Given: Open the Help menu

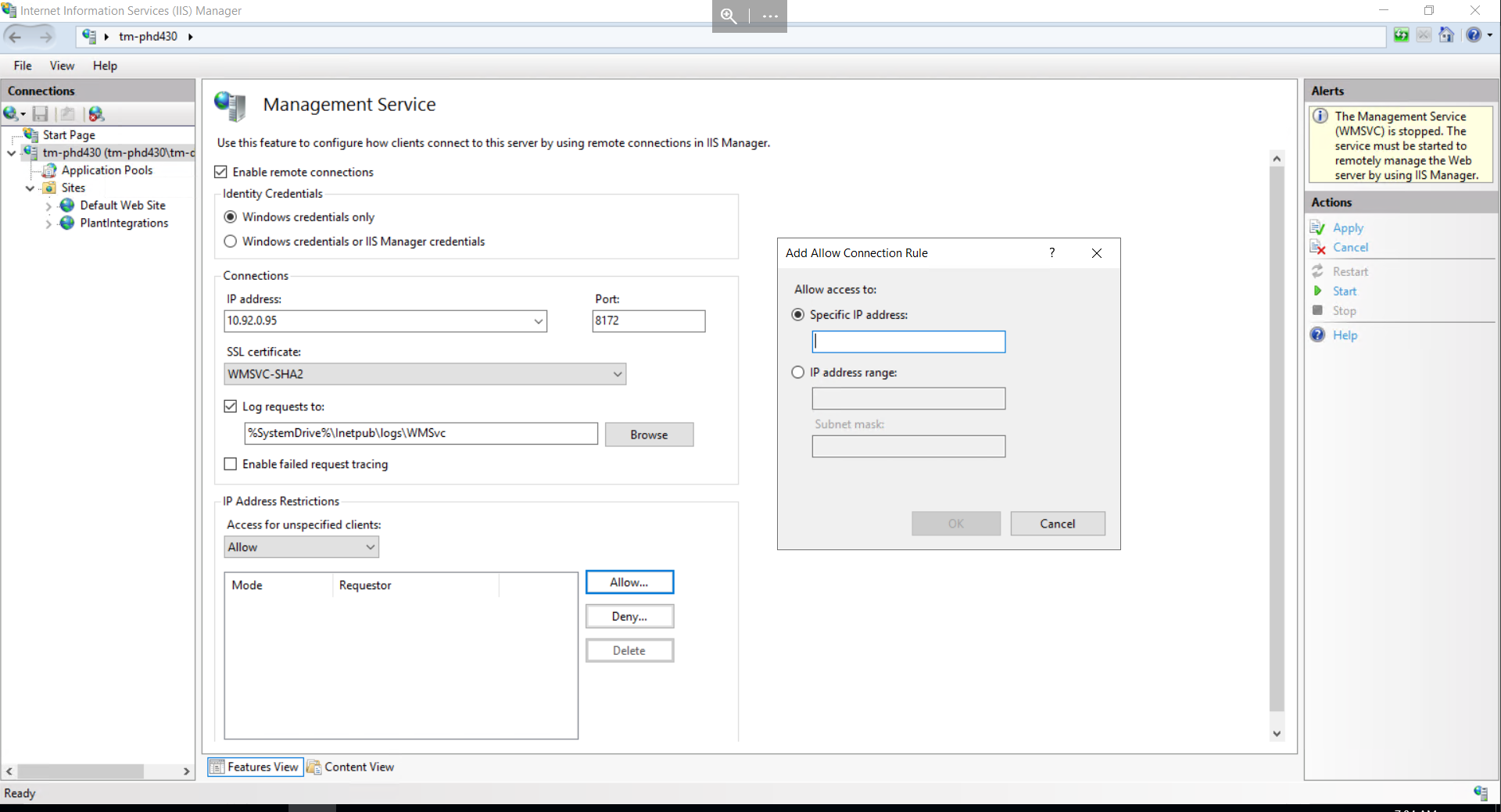Looking at the screenshot, I should (105, 66).
